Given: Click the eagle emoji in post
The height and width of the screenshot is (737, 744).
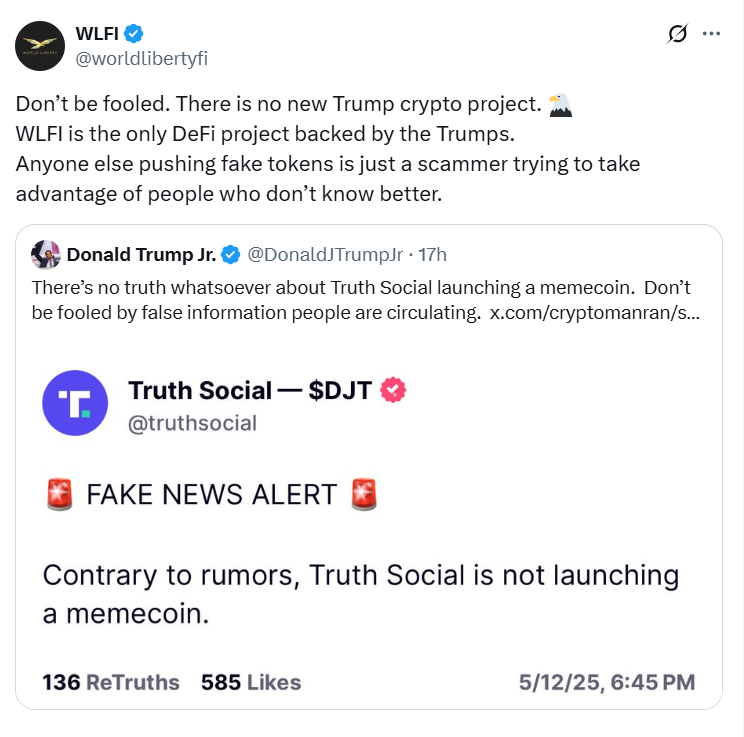Looking at the screenshot, I should click(562, 103).
